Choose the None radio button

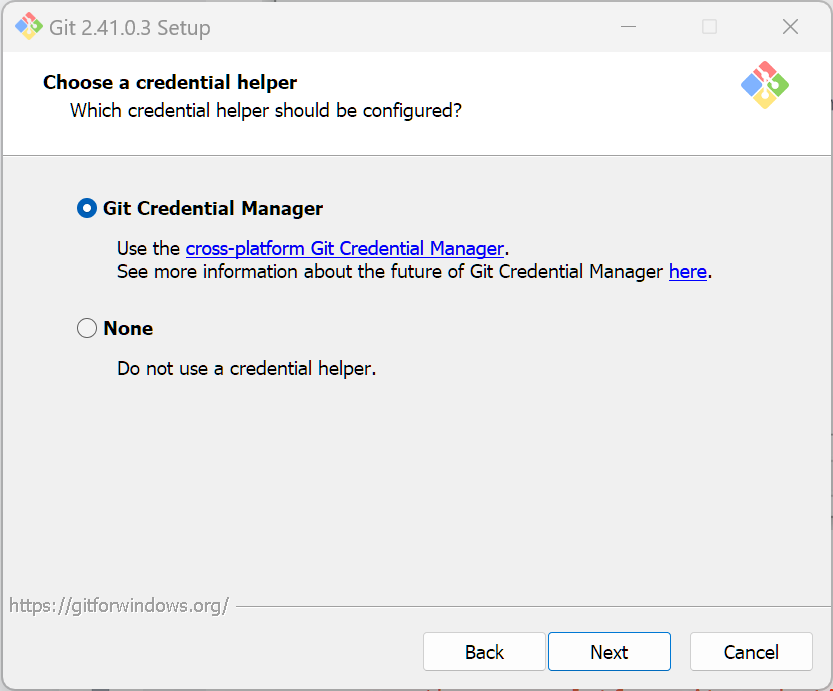coord(87,328)
